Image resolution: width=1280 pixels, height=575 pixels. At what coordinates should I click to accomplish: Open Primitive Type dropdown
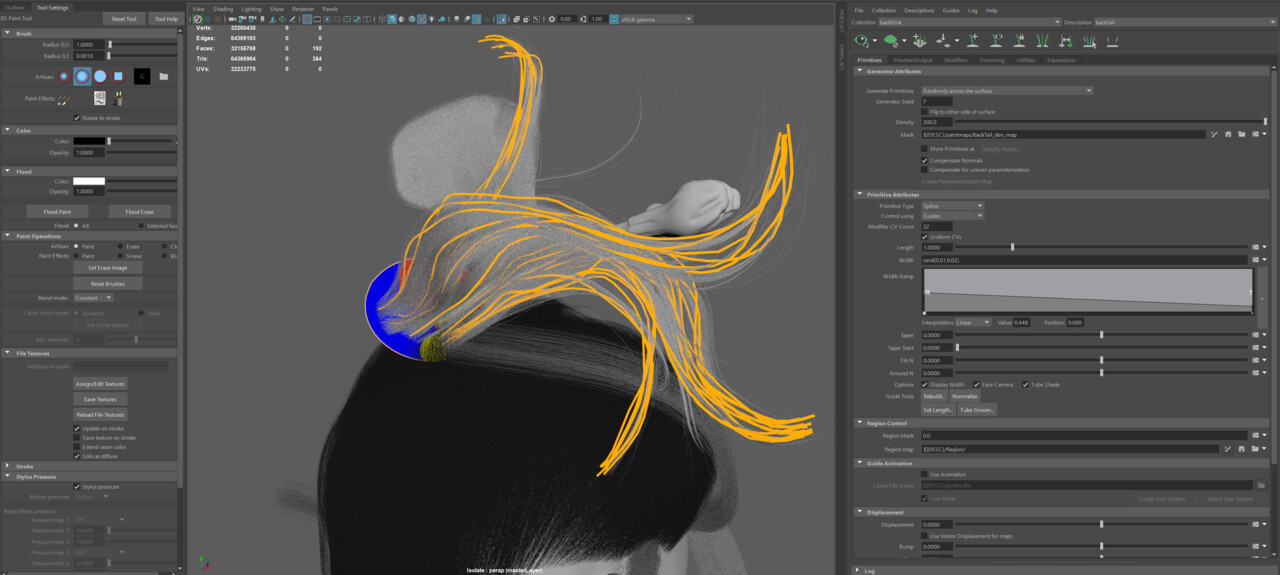952,206
